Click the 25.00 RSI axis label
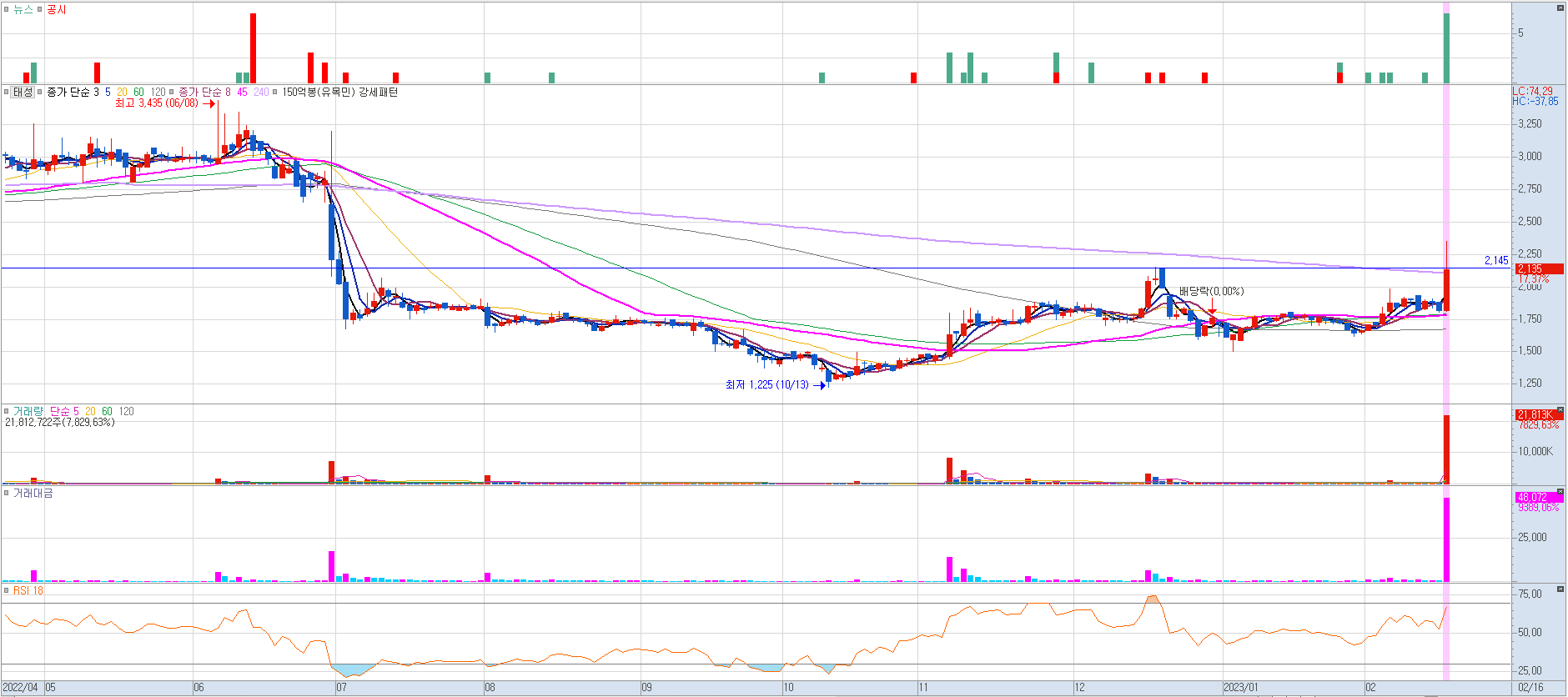 coord(1530,670)
